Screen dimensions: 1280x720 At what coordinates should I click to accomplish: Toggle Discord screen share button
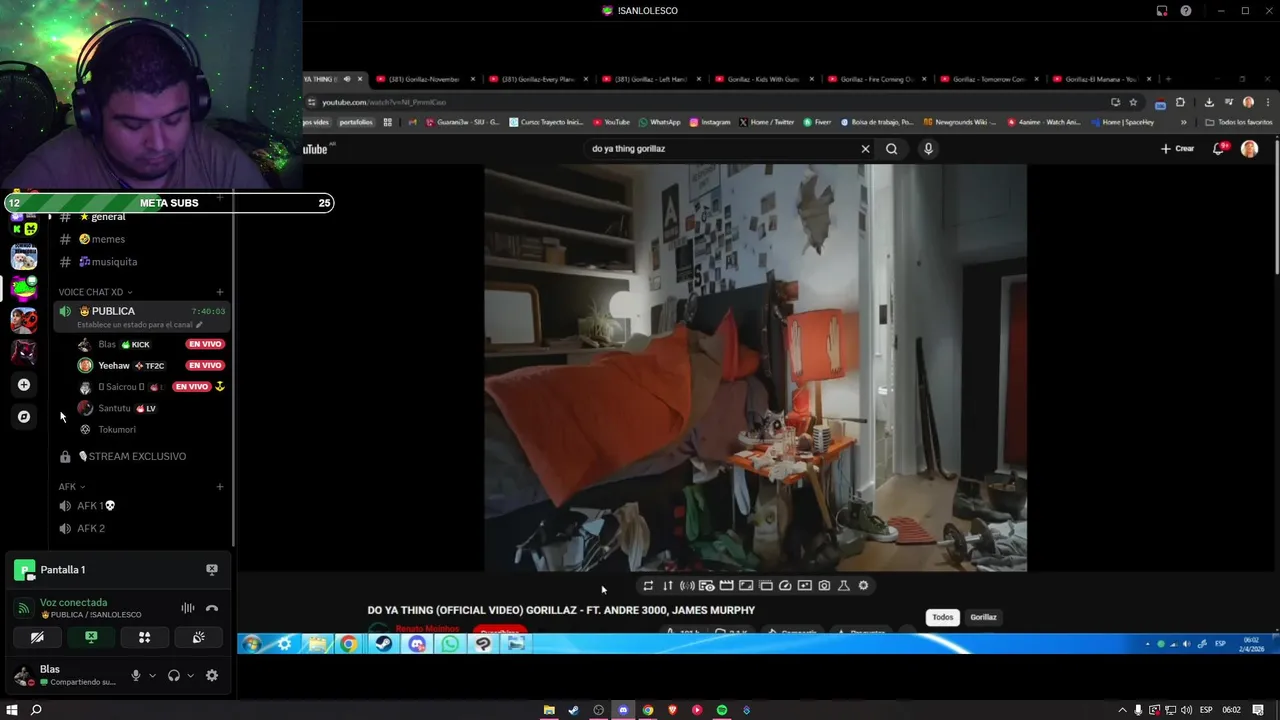coord(91,637)
